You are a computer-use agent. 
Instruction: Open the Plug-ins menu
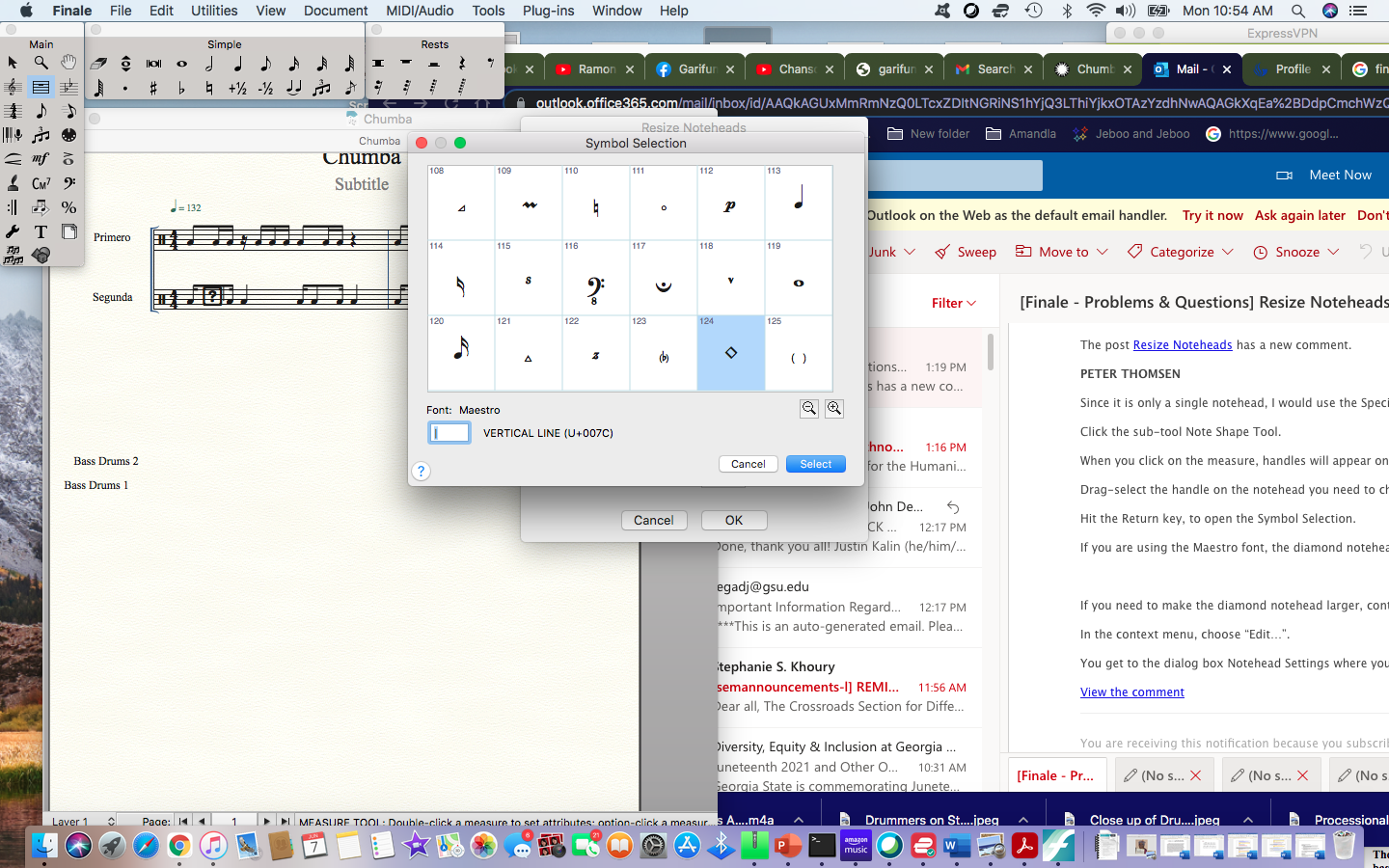tap(548, 11)
